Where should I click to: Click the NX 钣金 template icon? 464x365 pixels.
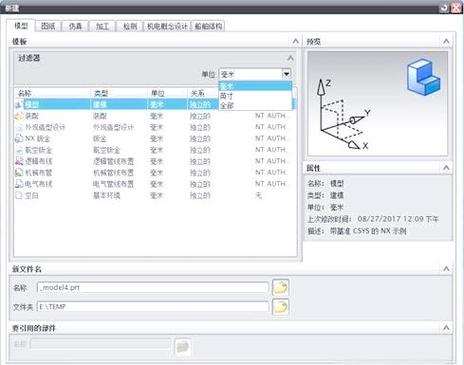(x=19, y=139)
